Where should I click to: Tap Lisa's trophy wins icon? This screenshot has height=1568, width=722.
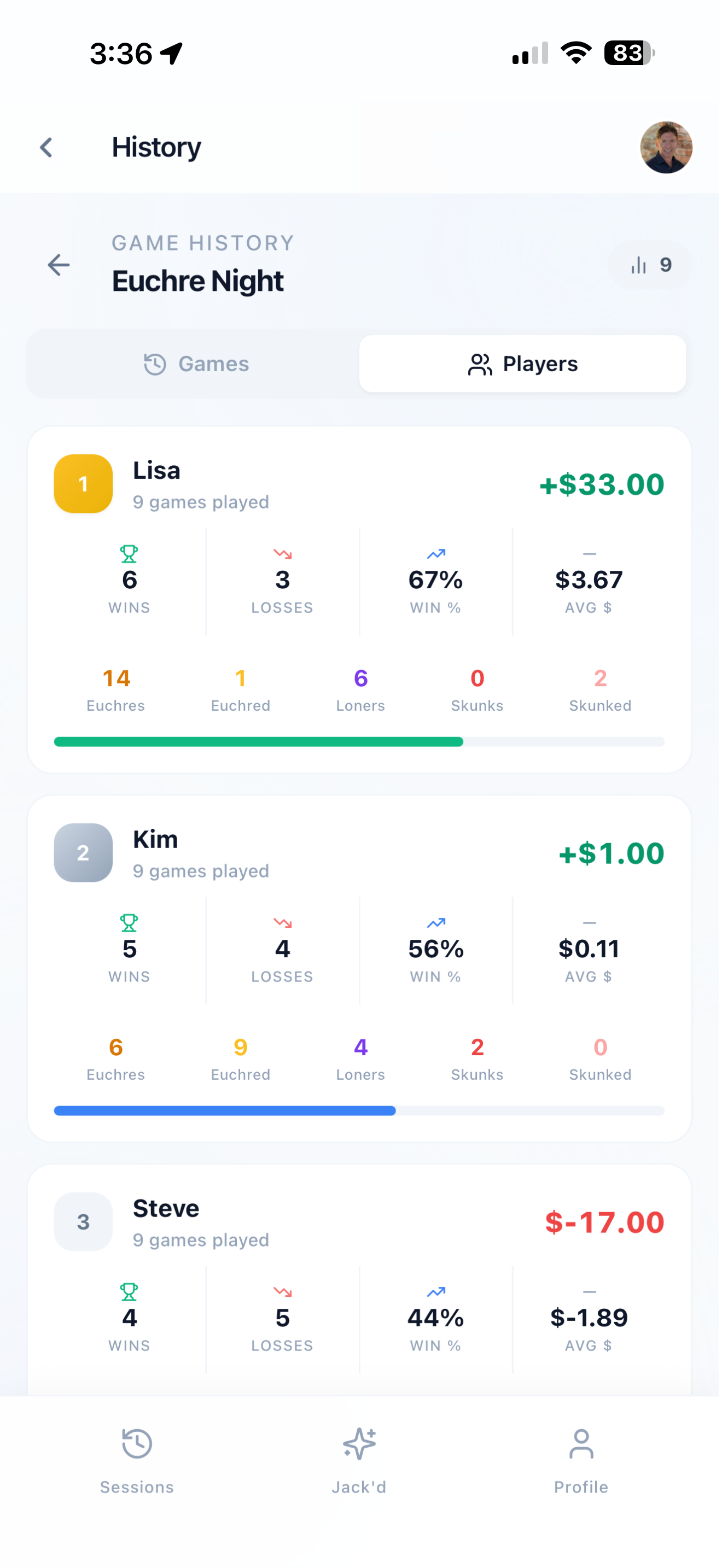[x=129, y=557]
